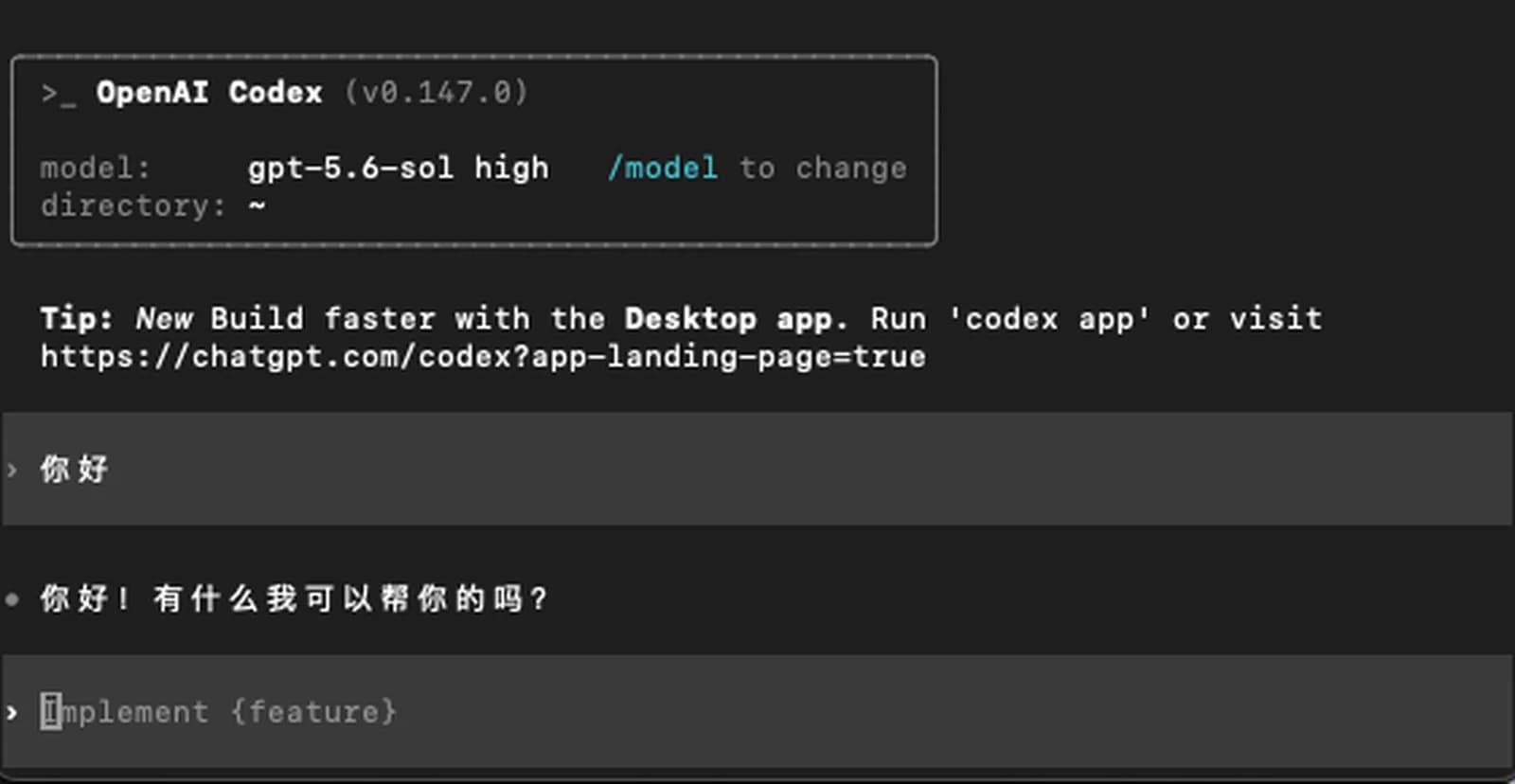This screenshot has height=784, width=1515.
Task: Click the bullet dot before the assistant reply
Action: tap(11, 598)
